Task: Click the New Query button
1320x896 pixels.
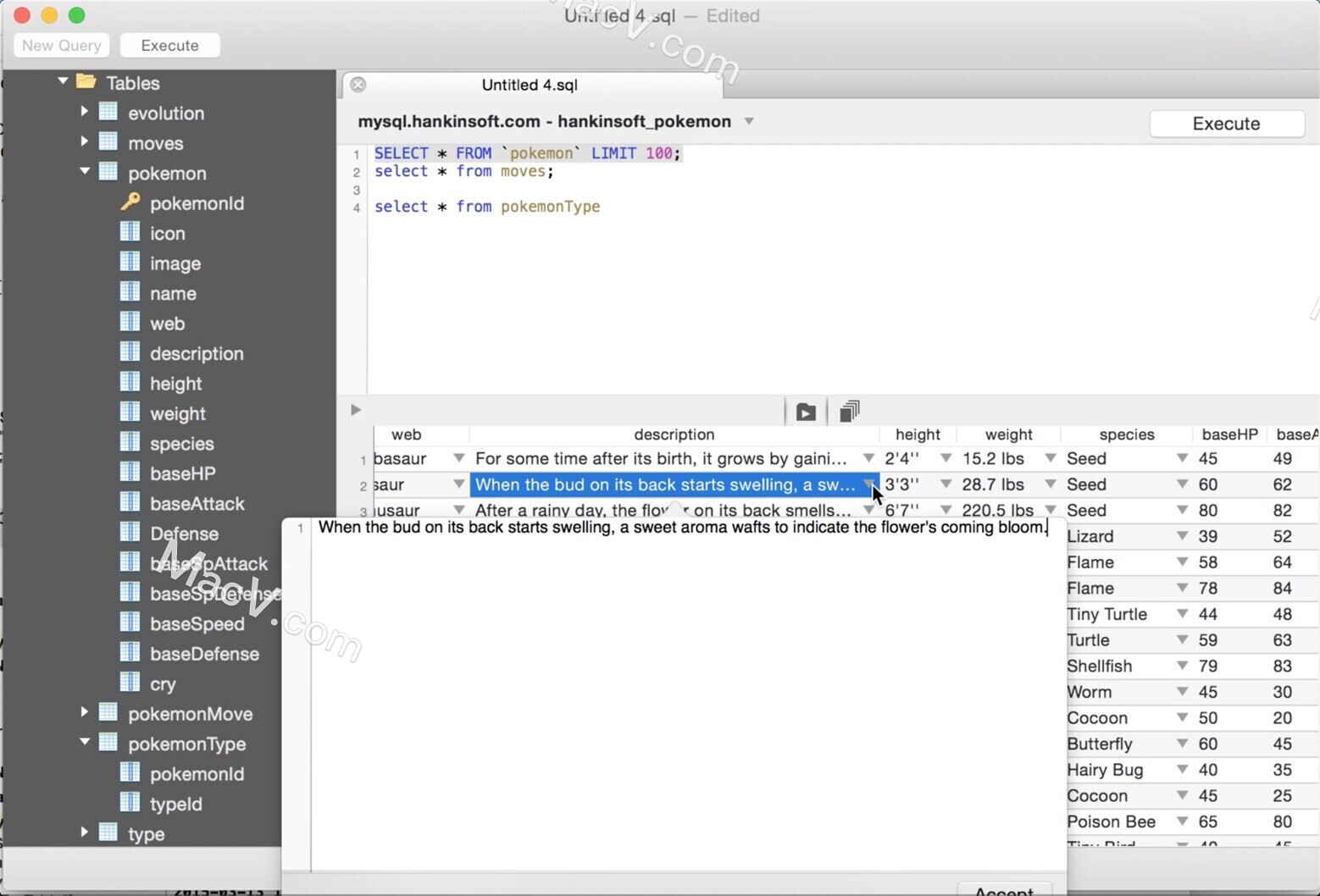Action: pyautogui.click(x=60, y=45)
